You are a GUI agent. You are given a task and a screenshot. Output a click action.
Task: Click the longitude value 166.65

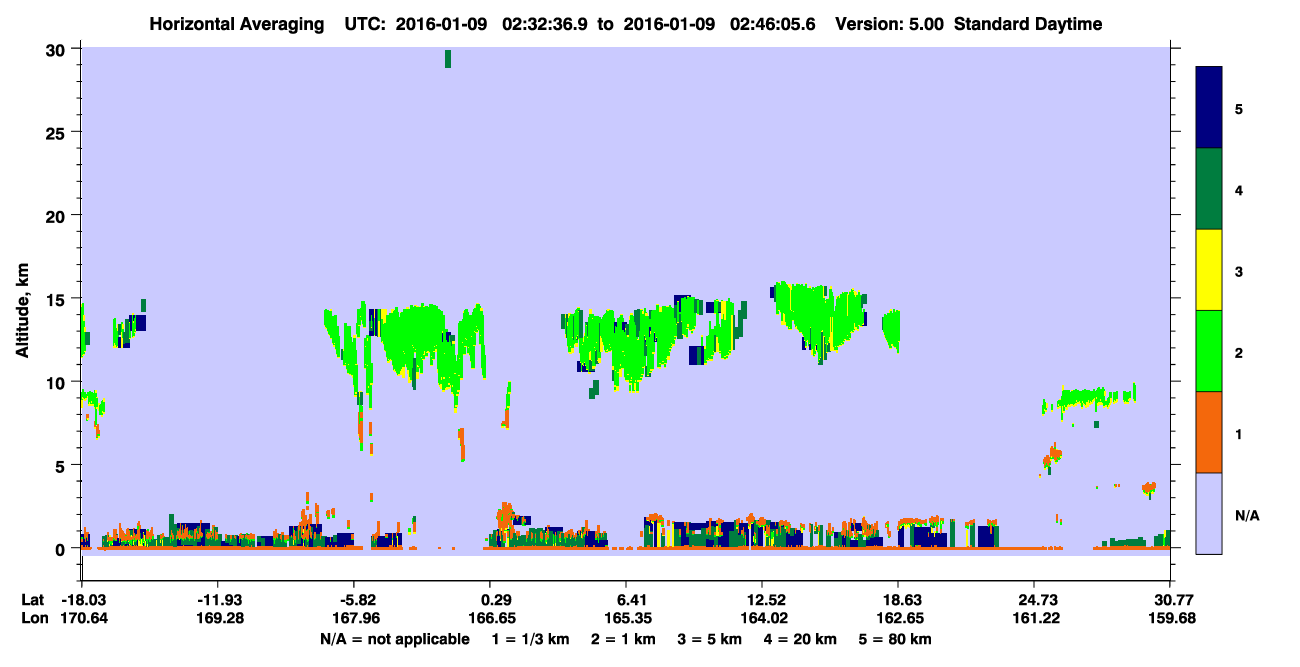(493, 618)
